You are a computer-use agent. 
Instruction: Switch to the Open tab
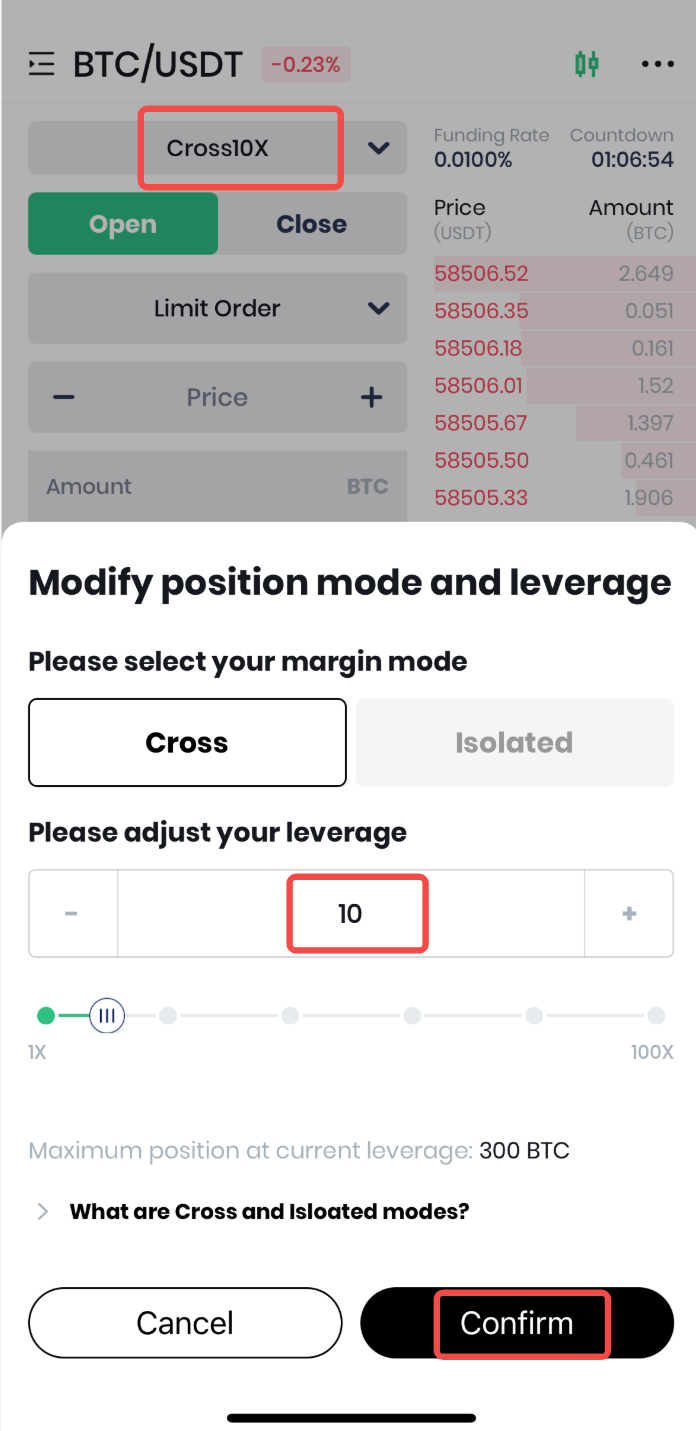pos(123,224)
